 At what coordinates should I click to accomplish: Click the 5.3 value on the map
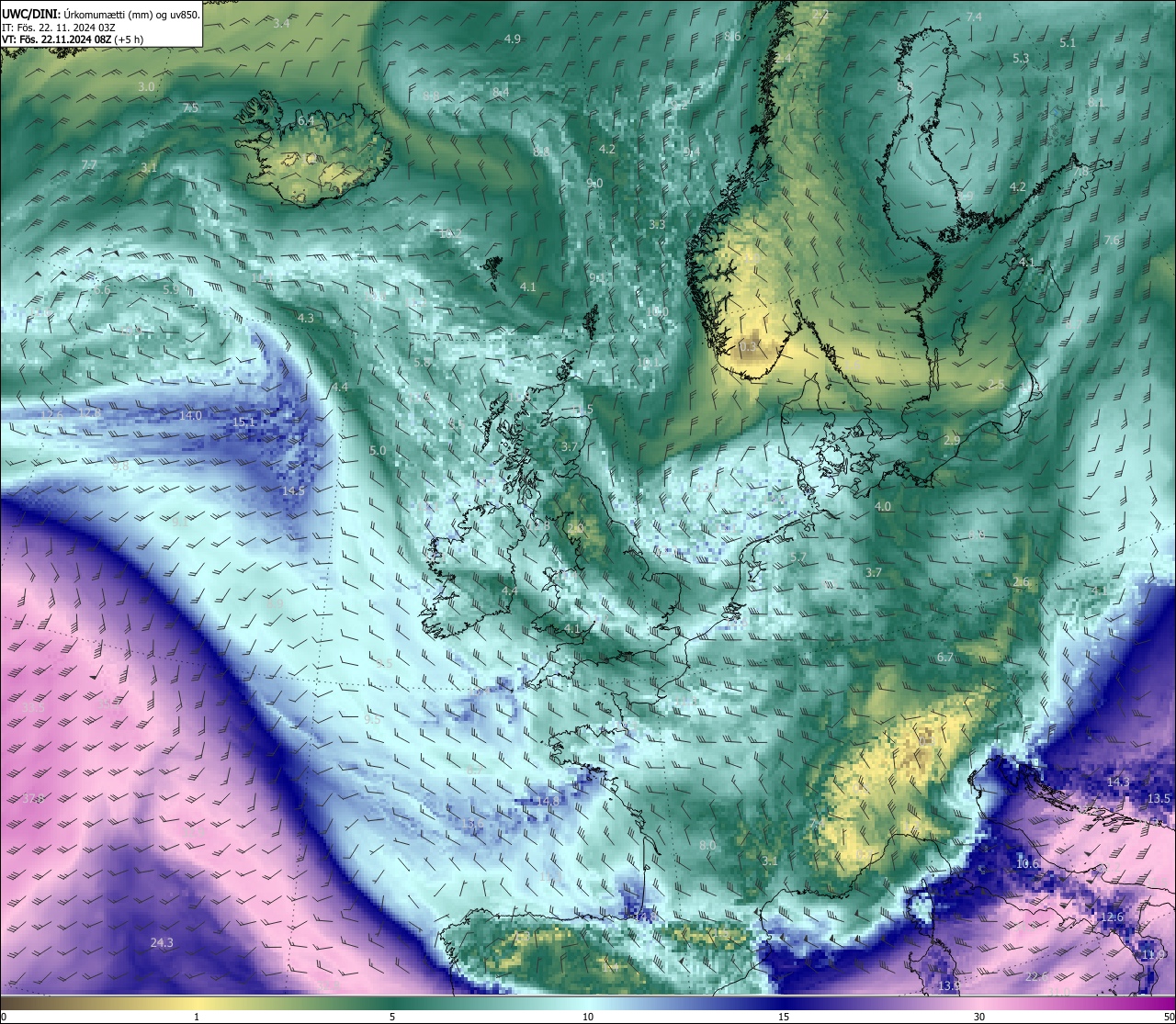pos(1021,58)
